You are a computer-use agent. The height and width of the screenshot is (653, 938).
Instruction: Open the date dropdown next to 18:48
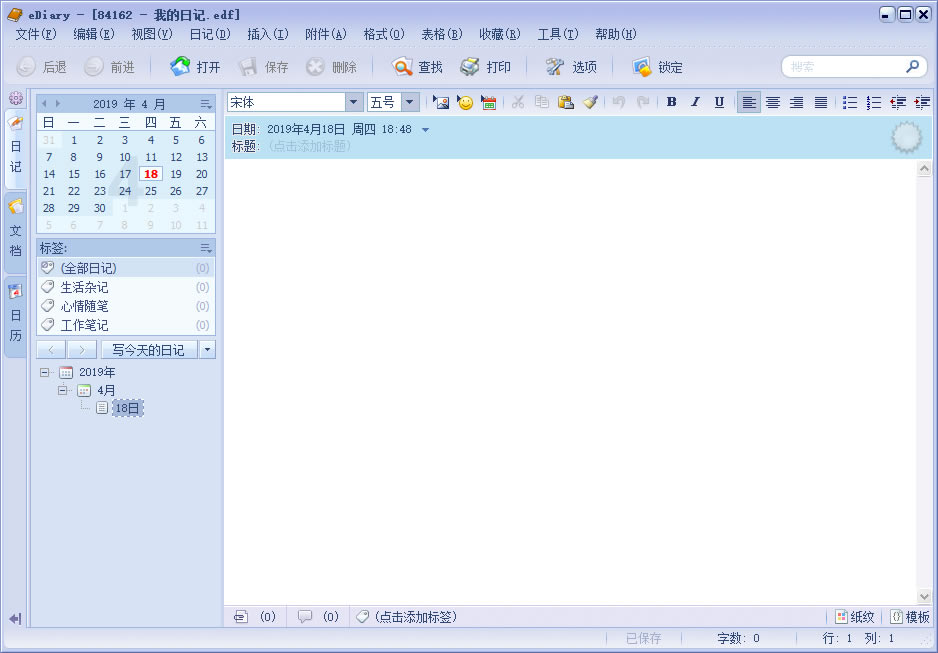(x=426, y=128)
